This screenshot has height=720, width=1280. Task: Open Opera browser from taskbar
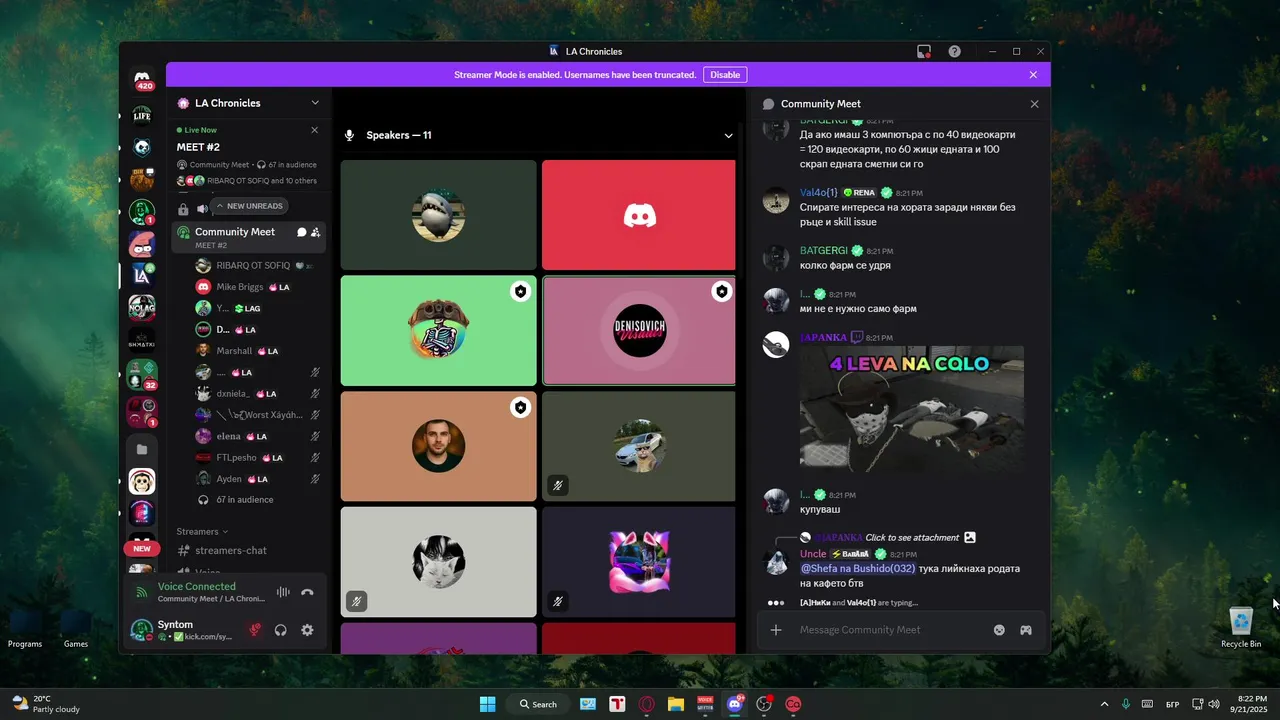(647, 704)
